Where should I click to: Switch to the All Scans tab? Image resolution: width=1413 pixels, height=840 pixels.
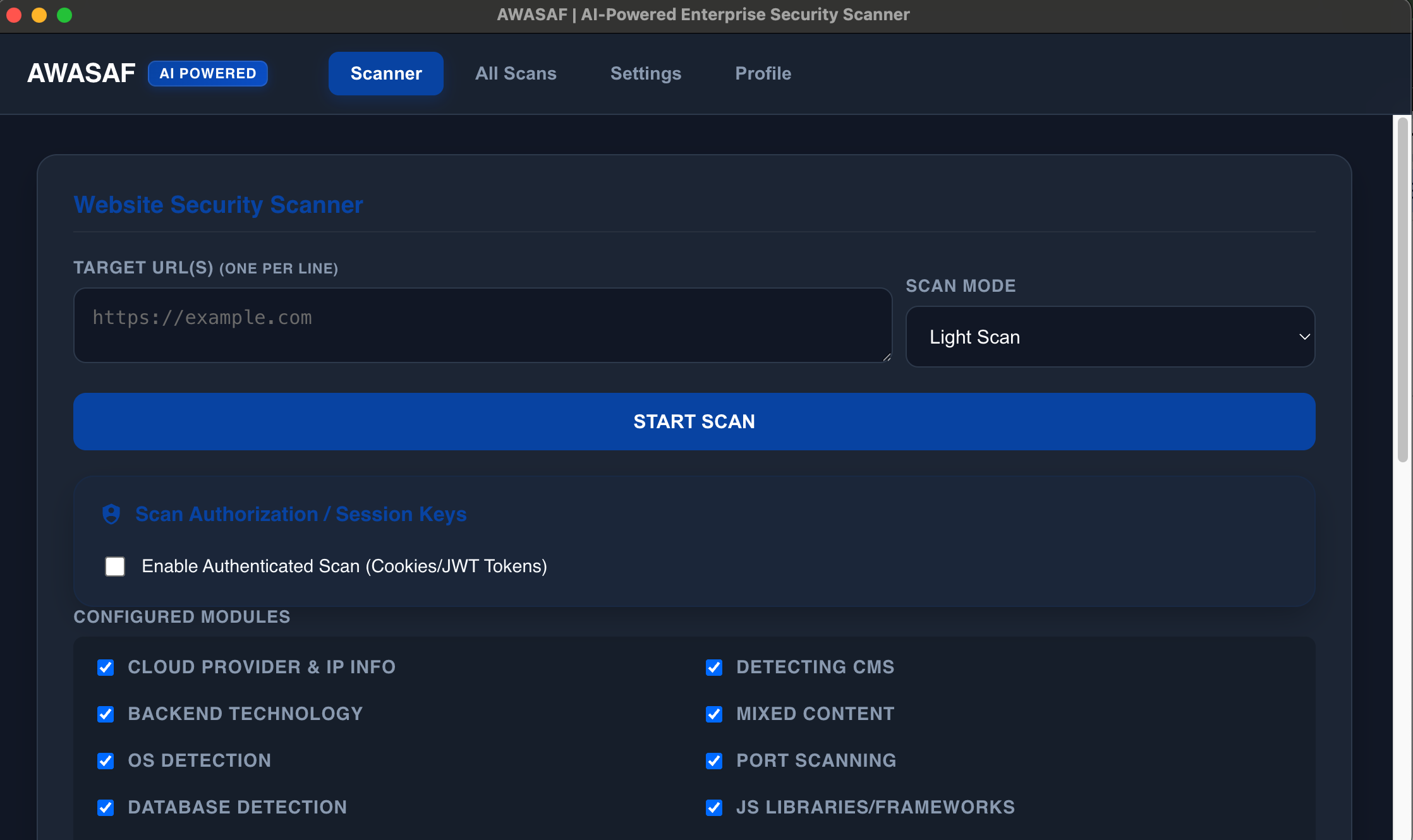516,73
